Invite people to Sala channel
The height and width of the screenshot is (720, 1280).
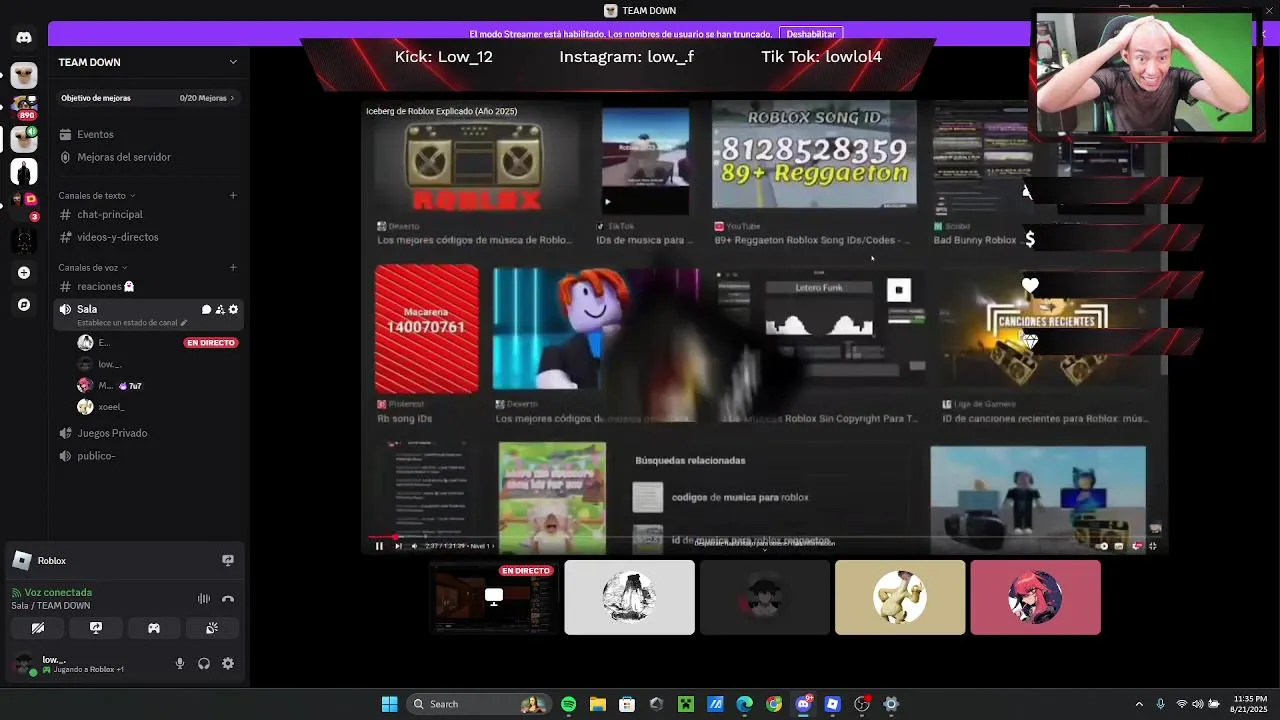click(x=219, y=310)
